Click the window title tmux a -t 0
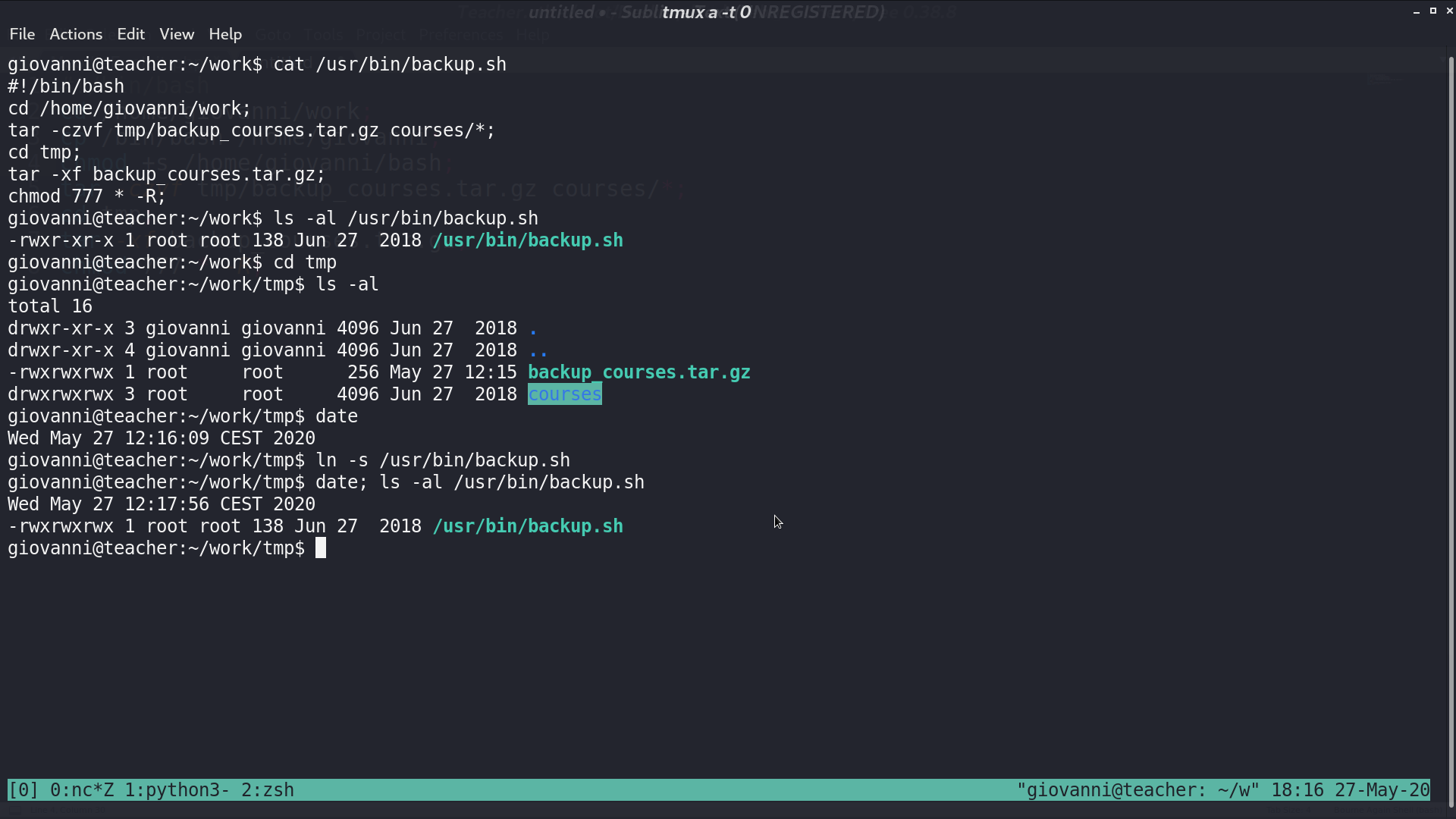The width and height of the screenshot is (1456, 819). click(x=706, y=12)
